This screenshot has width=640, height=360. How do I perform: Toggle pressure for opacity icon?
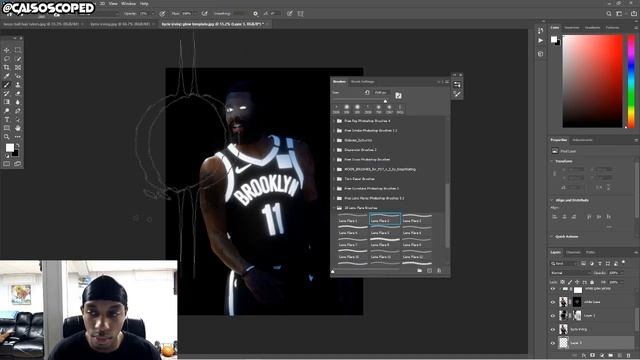tap(162, 13)
